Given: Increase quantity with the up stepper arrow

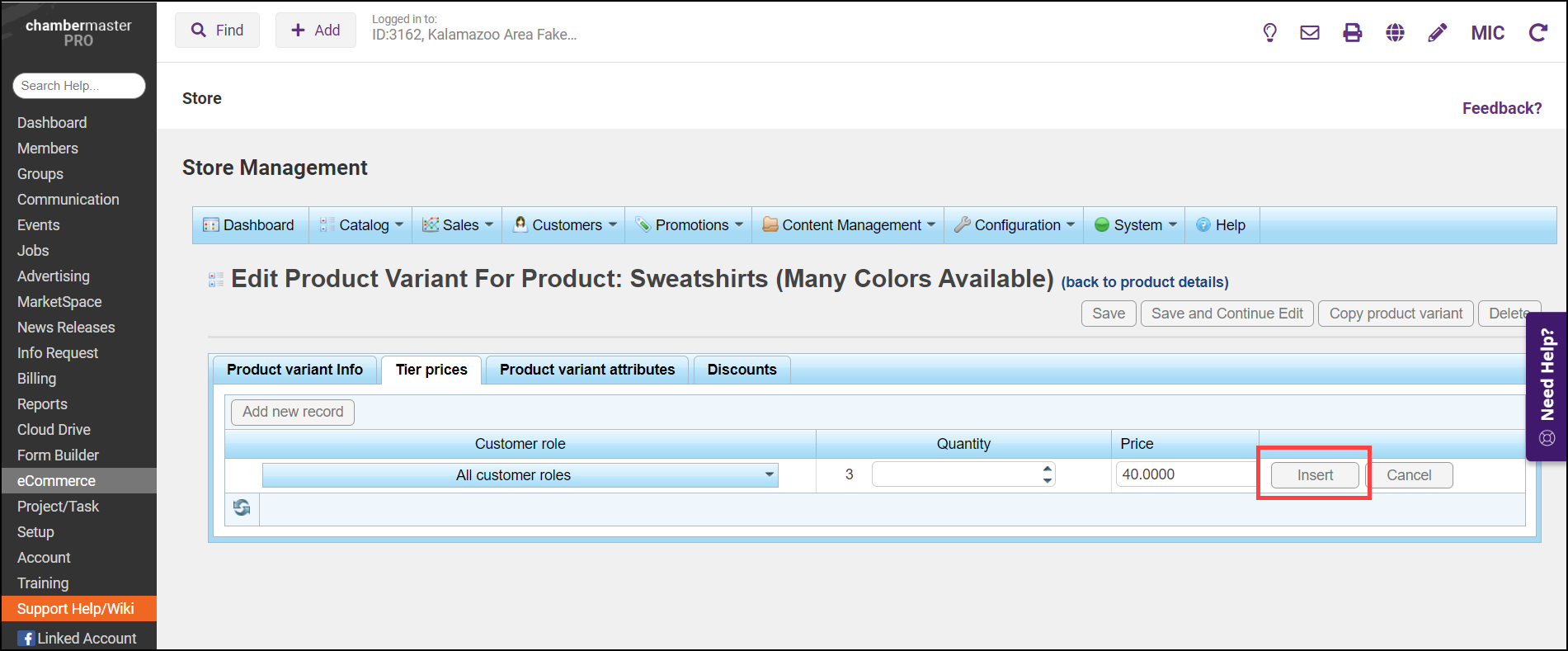Looking at the screenshot, I should (x=1048, y=469).
